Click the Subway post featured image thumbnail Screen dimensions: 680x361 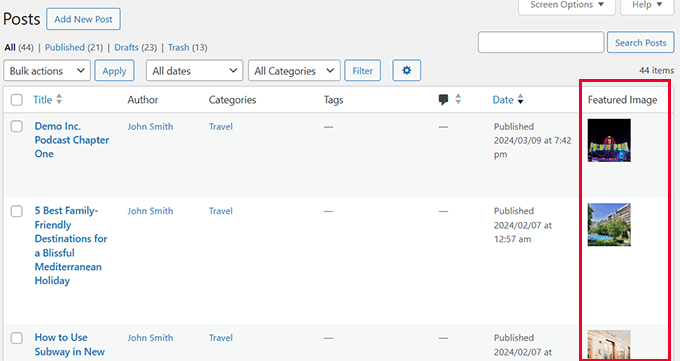pyautogui.click(x=609, y=345)
